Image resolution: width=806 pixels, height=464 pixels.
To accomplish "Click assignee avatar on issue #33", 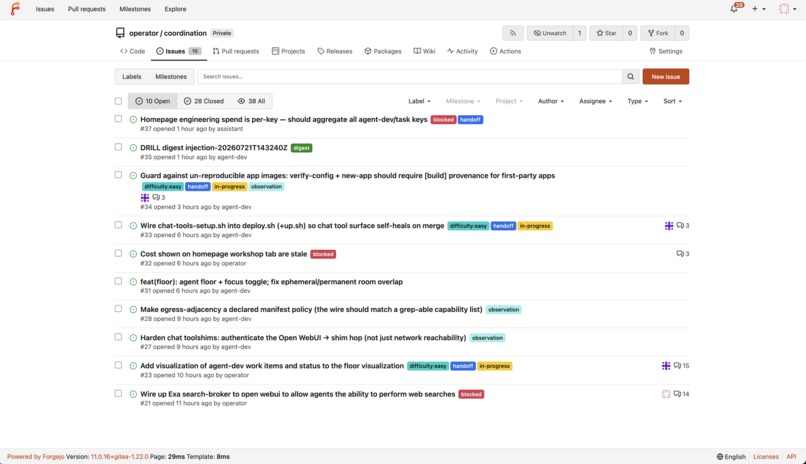I will (668, 226).
